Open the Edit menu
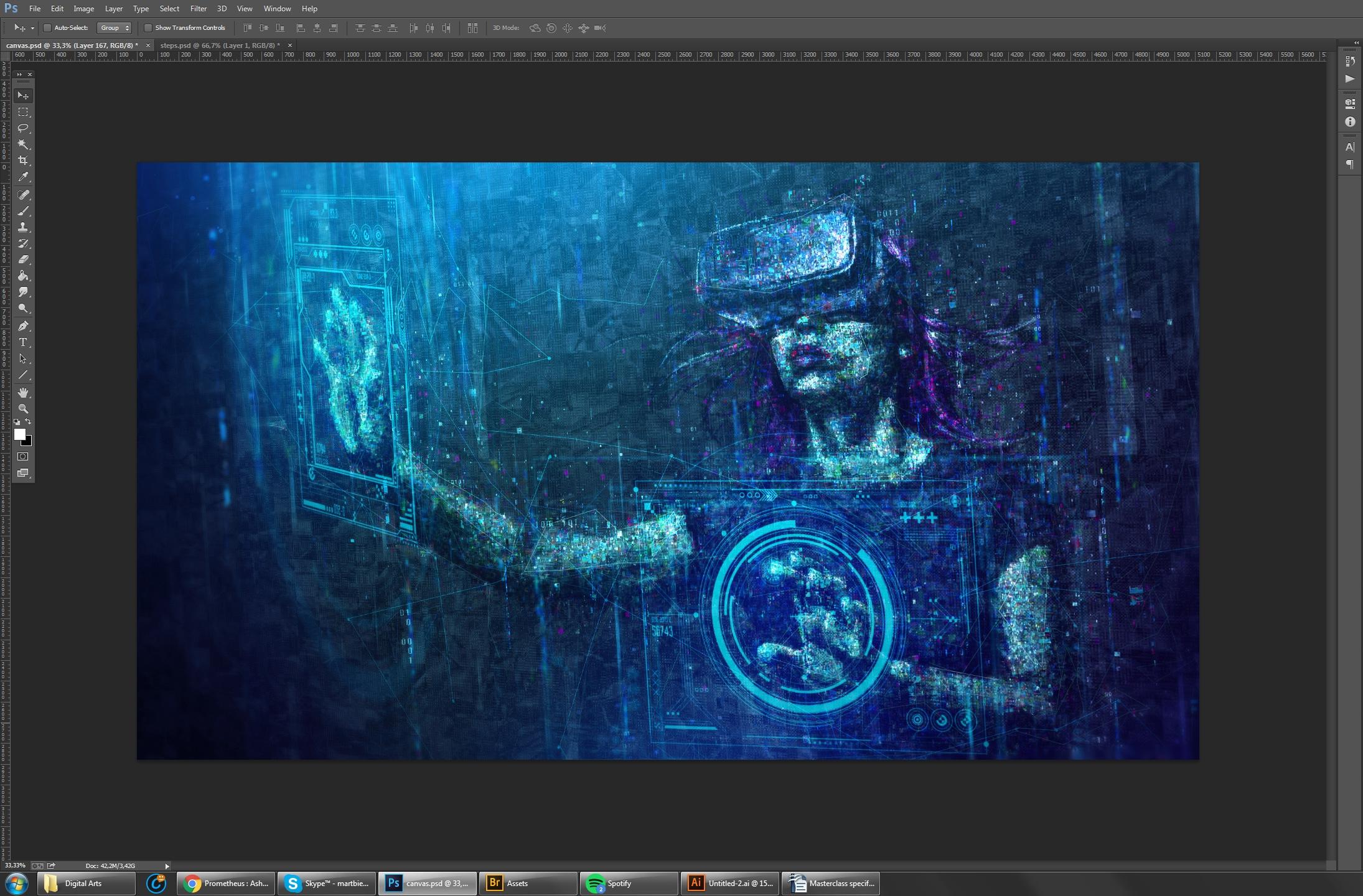This screenshot has height=896, width=1363. (x=57, y=9)
